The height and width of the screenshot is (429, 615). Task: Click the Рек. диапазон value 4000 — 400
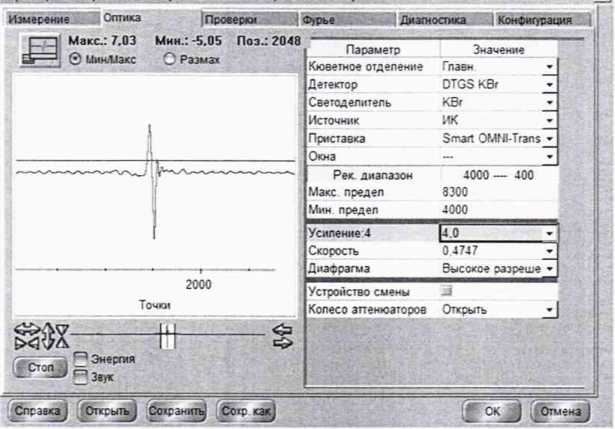[x=498, y=175]
